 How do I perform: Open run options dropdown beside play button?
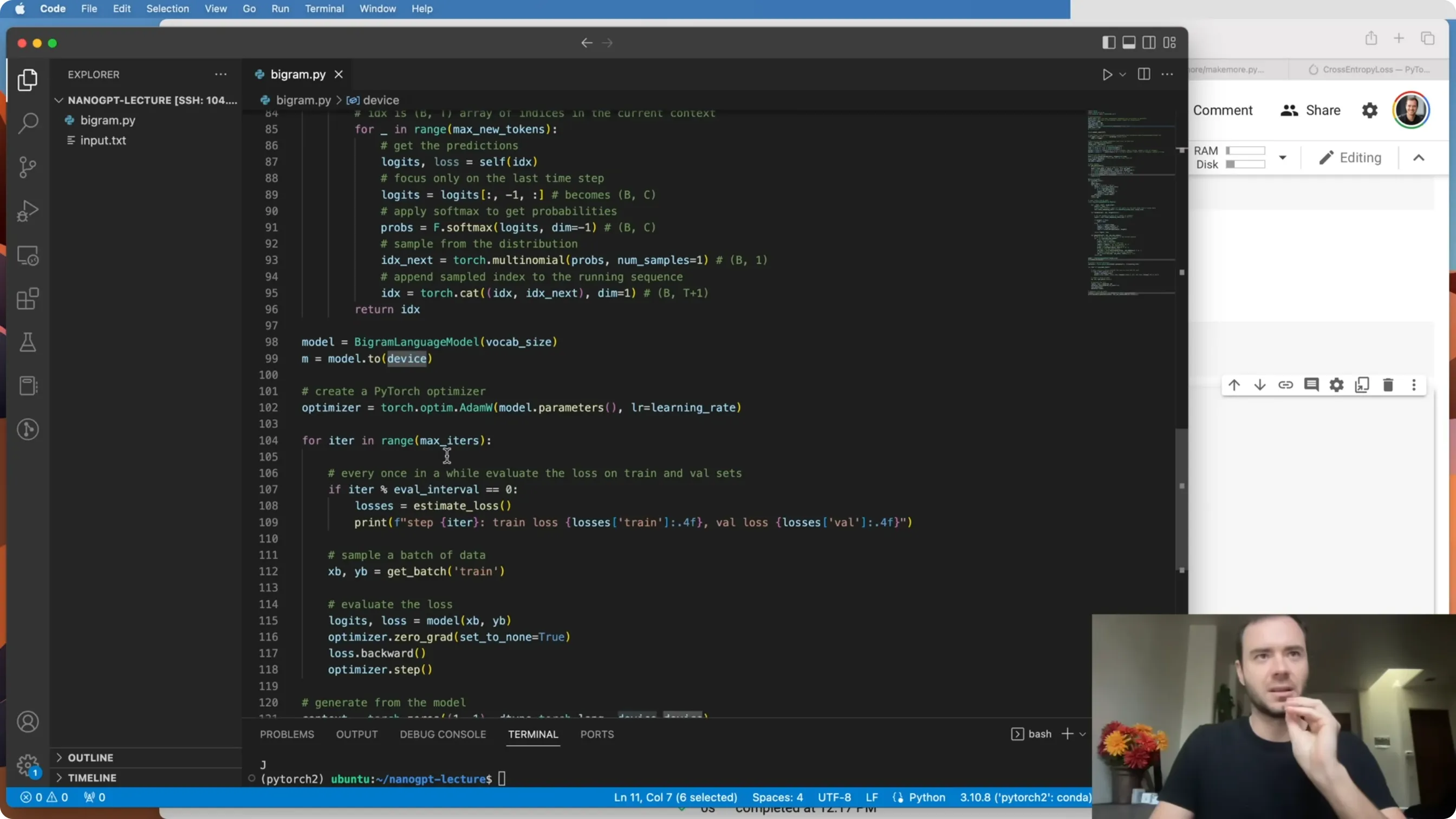point(1122,75)
